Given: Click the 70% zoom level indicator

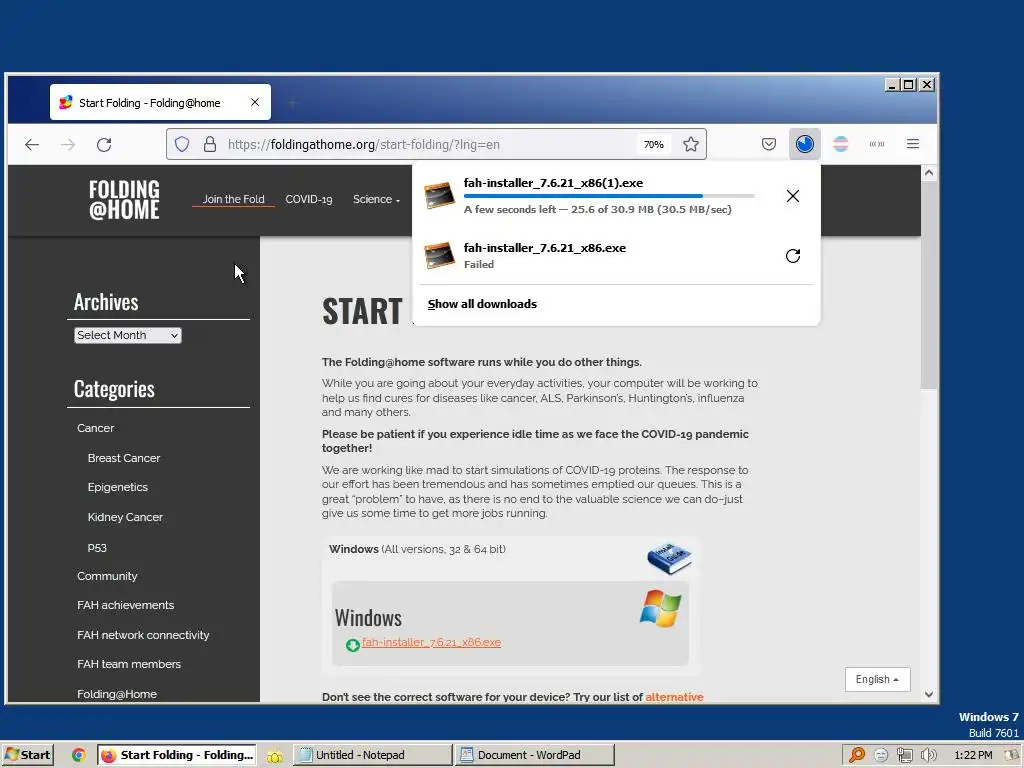Looking at the screenshot, I should [x=654, y=144].
